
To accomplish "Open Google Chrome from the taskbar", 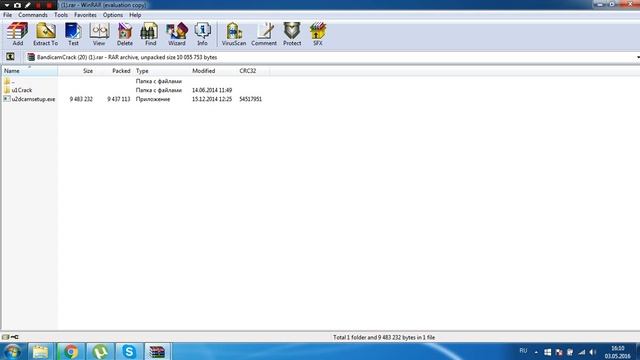I will tap(71, 351).
